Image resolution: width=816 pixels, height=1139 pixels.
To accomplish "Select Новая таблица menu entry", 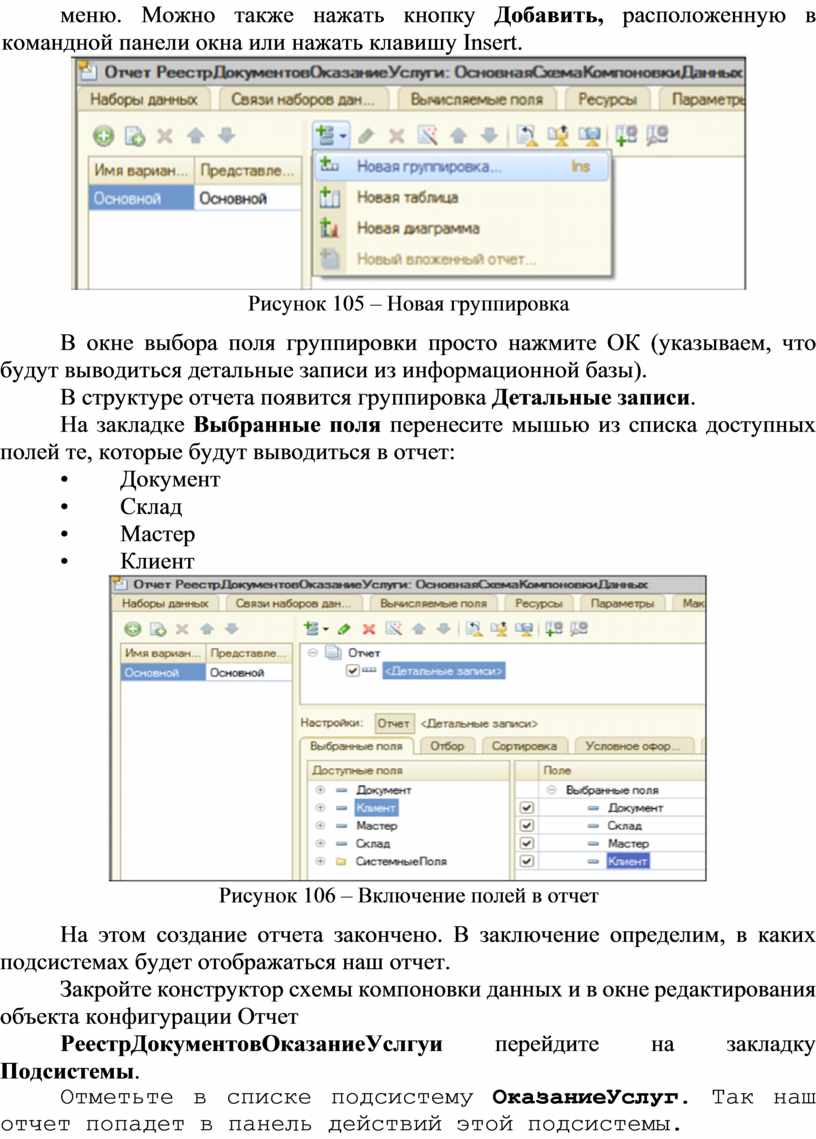I will 462,197.
